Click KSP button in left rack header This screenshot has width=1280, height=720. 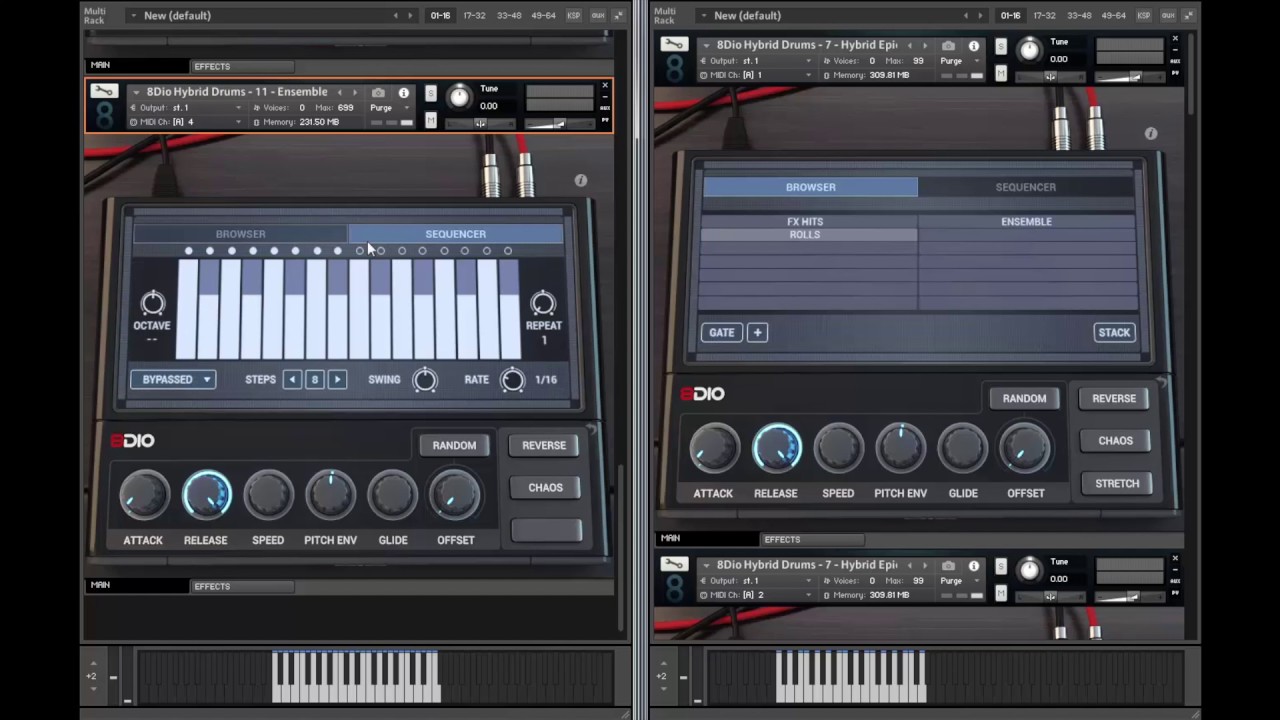coord(573,15)
